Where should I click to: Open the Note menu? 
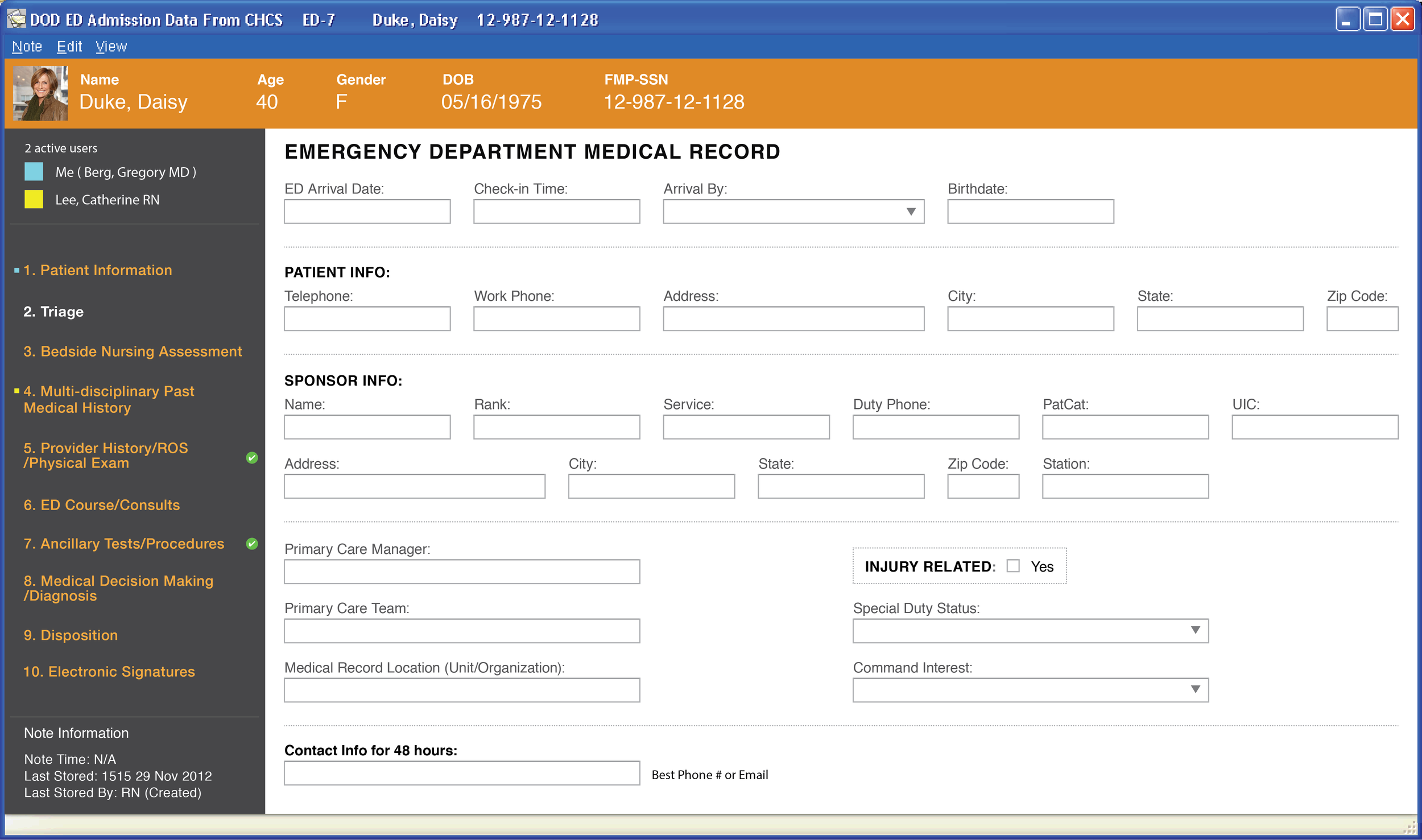click(x=26, y=46)
